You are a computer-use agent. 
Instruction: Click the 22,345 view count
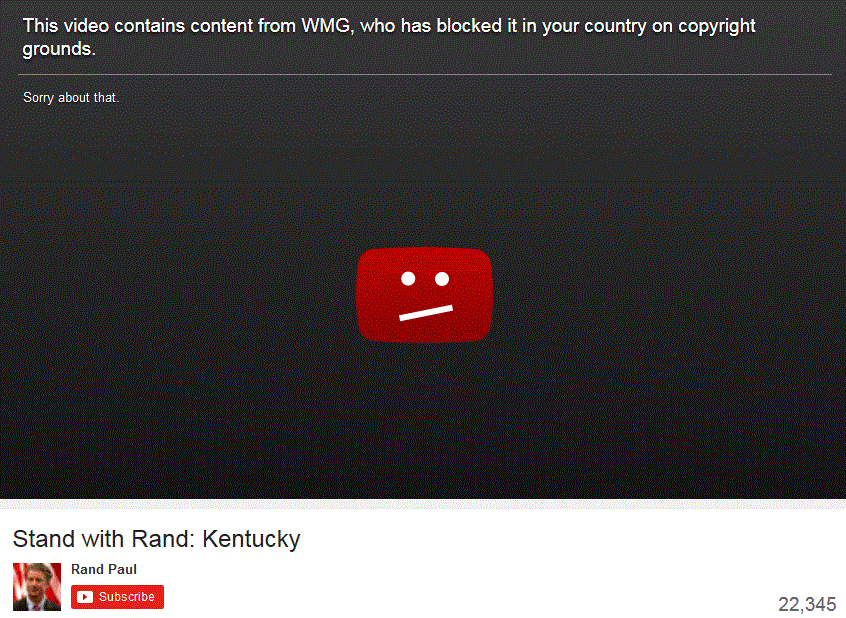tap(807, 604)
